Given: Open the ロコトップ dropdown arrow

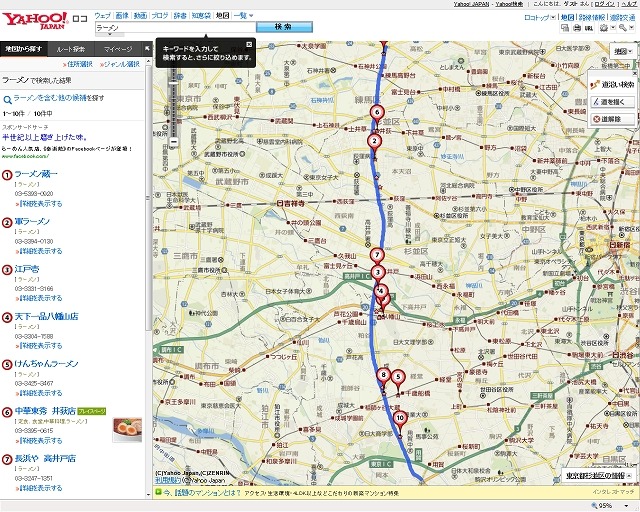Looking at the screenshot, I should (553, 17).
